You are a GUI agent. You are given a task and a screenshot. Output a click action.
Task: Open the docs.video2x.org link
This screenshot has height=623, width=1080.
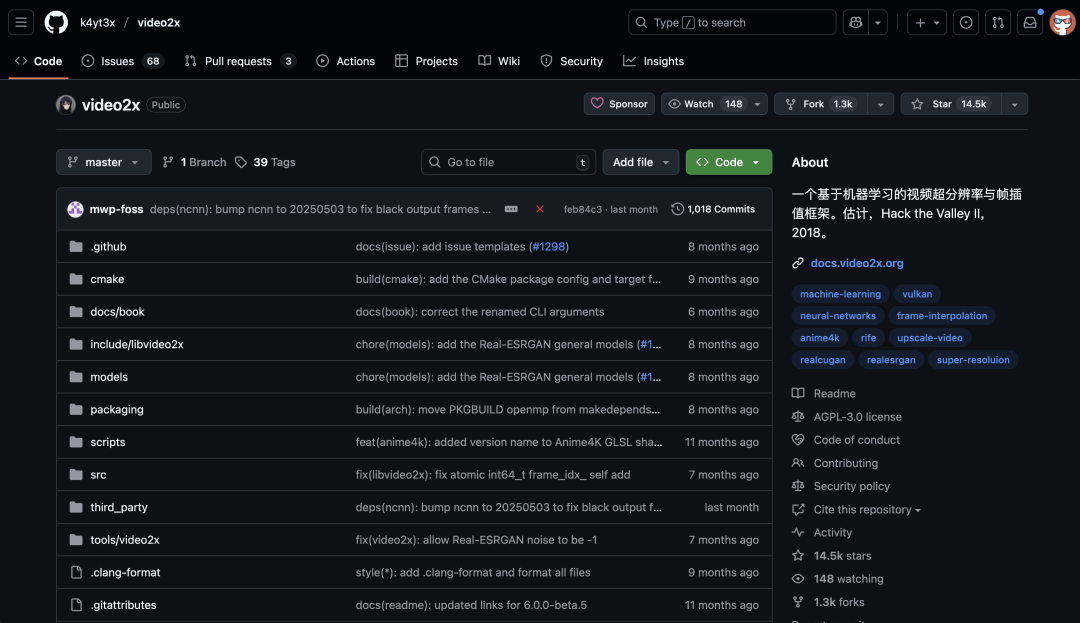[857, 263]
